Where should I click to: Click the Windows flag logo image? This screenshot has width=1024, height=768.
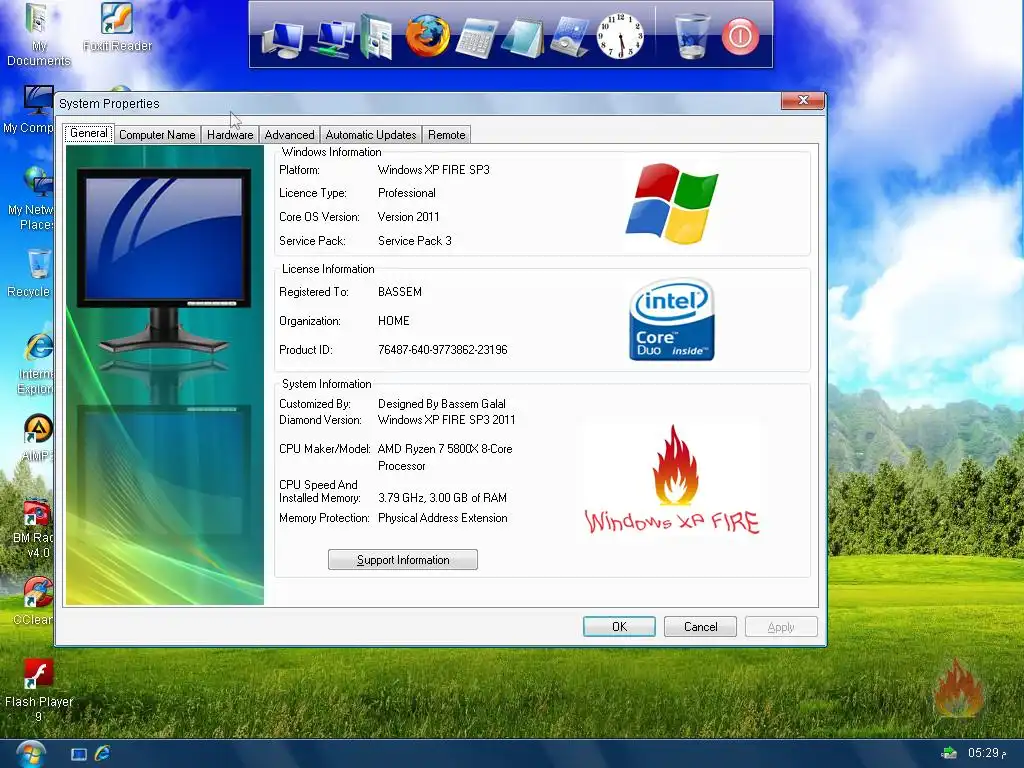(671, 203)
